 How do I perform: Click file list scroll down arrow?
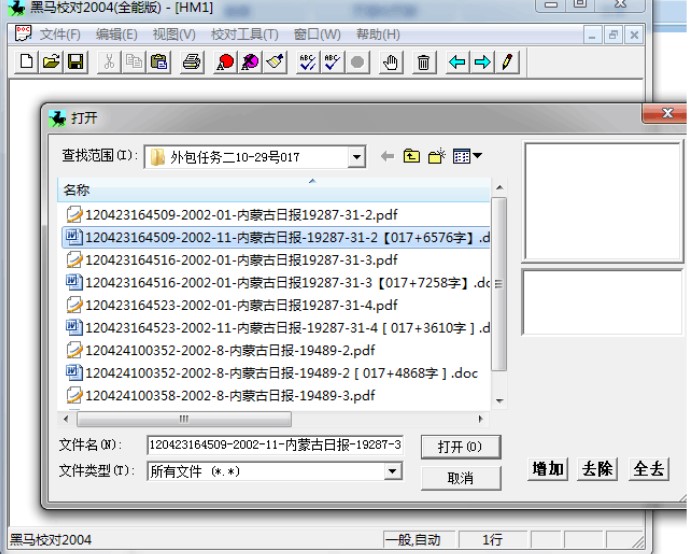click(499, 401)
